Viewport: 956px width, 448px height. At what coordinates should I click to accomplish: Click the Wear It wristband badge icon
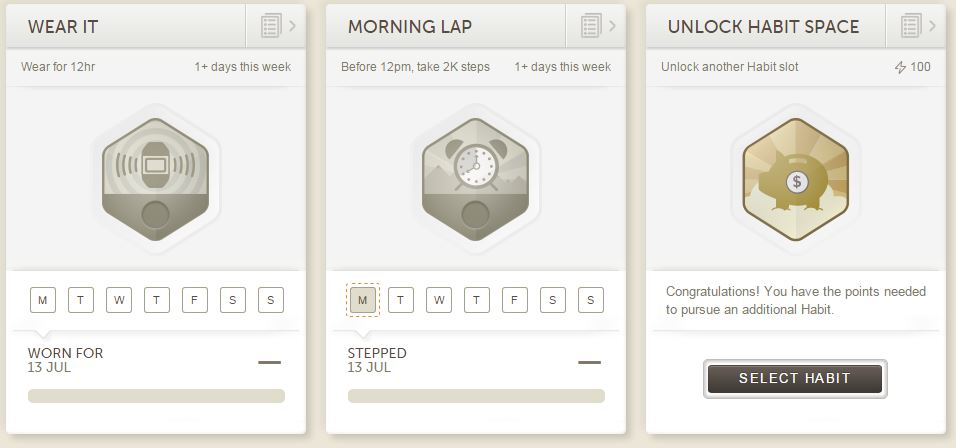[x=155, y=180]
